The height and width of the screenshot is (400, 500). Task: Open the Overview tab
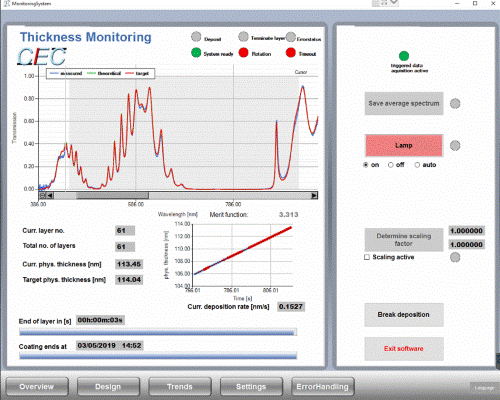click(x=37, y=387)
